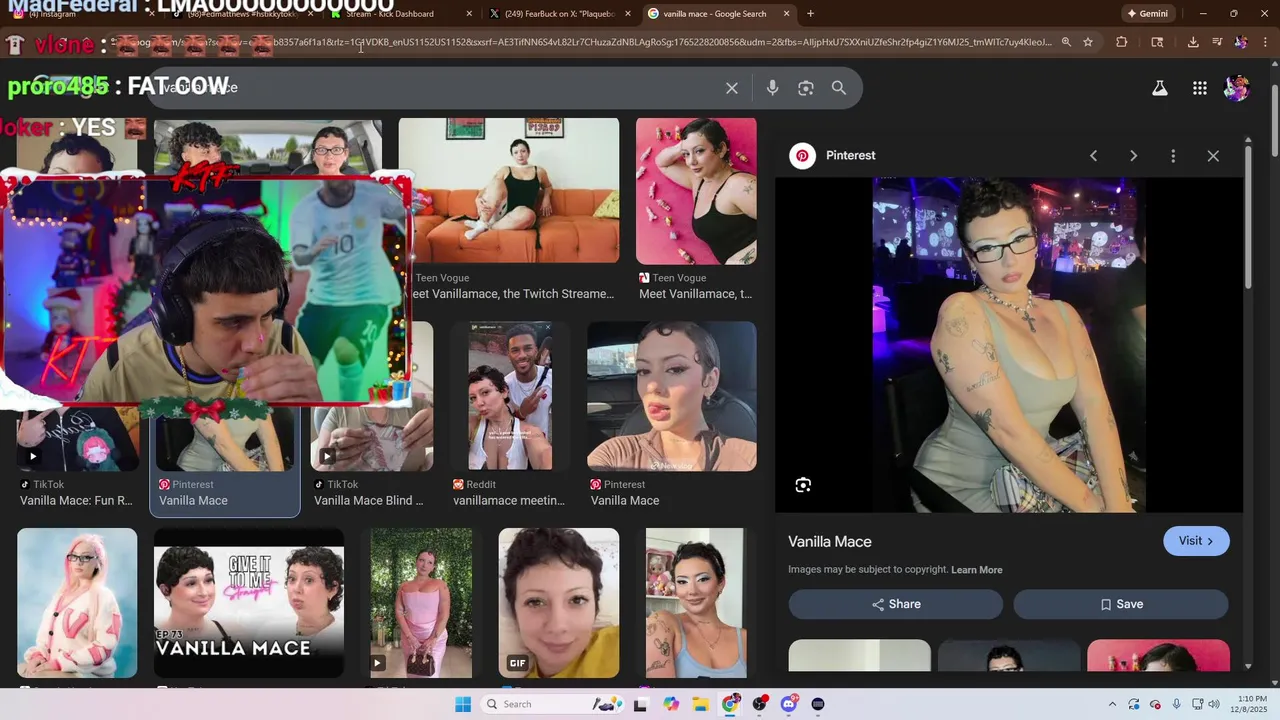Open Pinterest car selfie Vanilla Mace result

pos(672,396)
